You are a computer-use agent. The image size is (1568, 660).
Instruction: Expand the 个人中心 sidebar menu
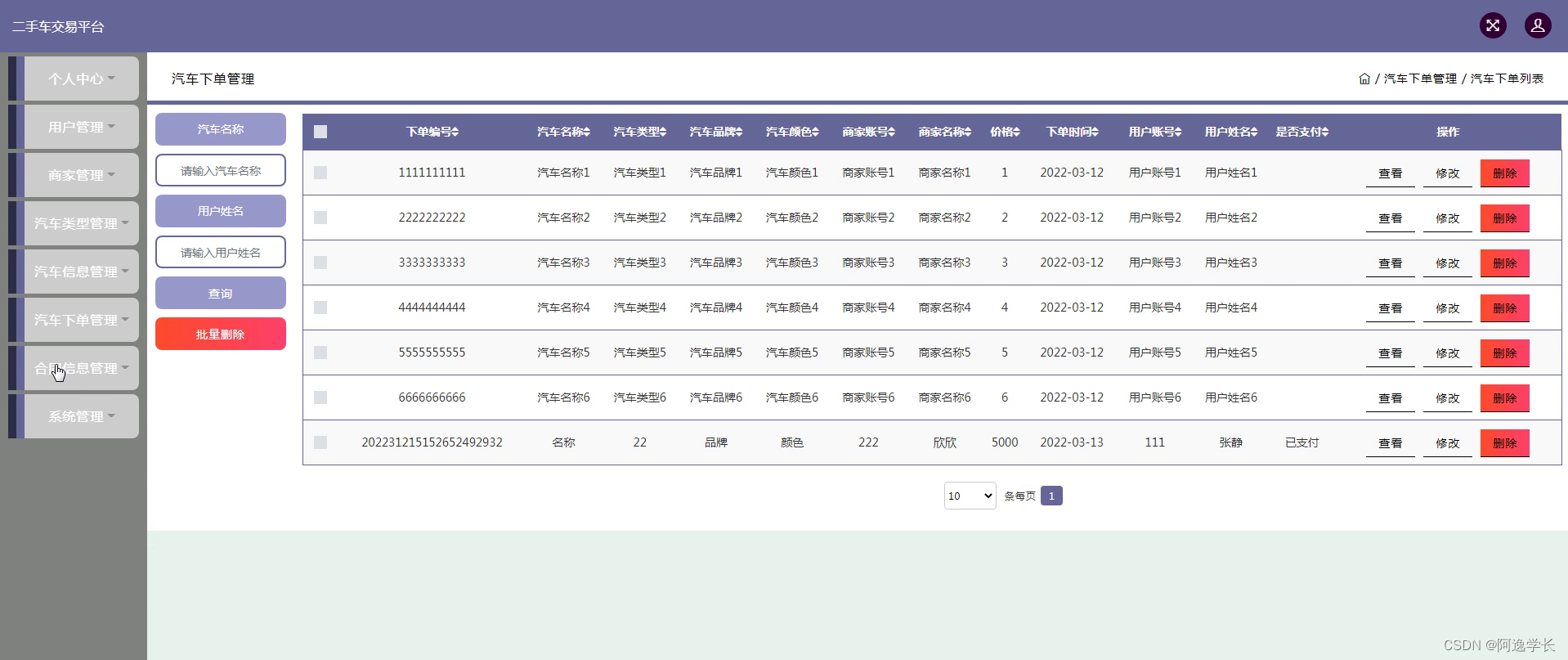pos(81,79)
